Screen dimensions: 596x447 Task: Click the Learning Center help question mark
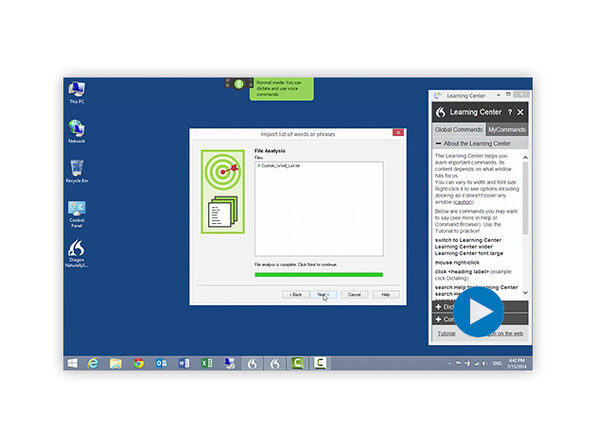click(x=510, y=112)
